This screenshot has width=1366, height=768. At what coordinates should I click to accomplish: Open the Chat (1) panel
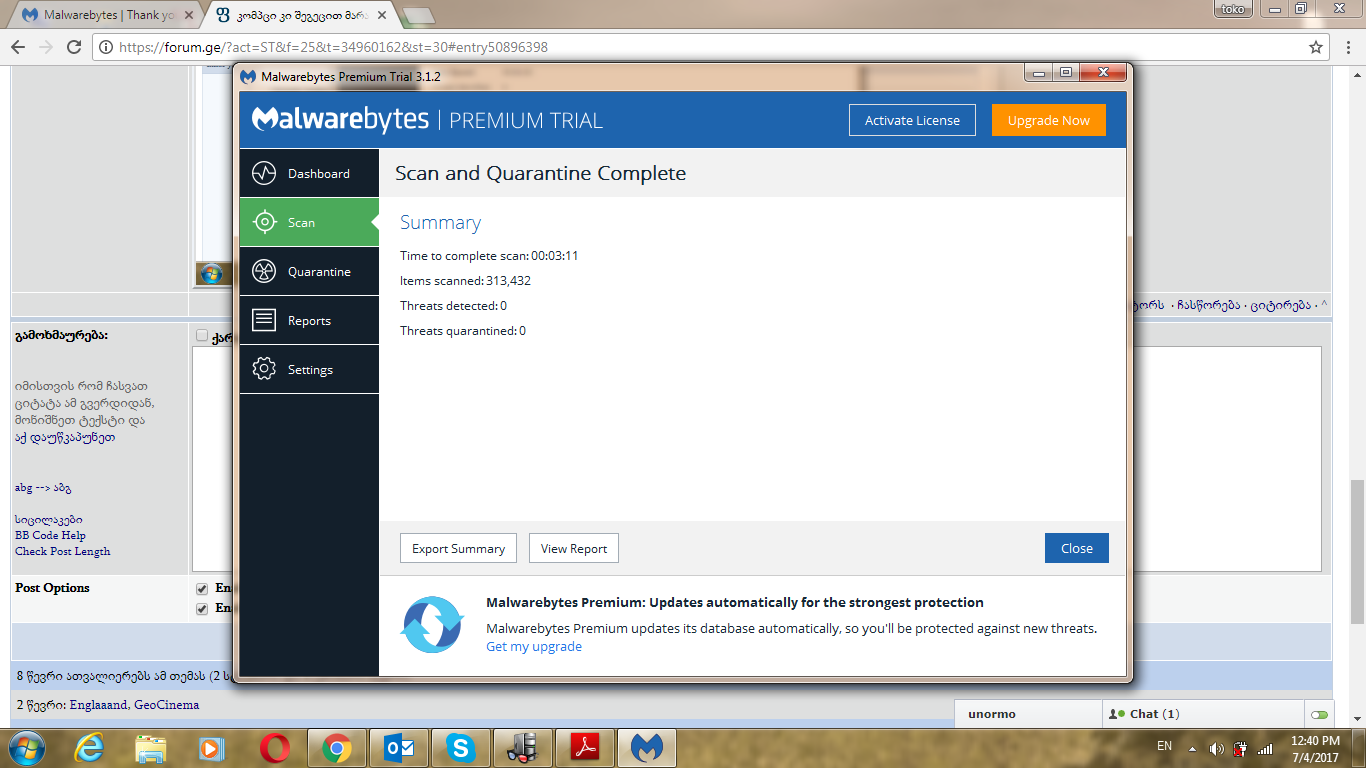(1203, 714)
